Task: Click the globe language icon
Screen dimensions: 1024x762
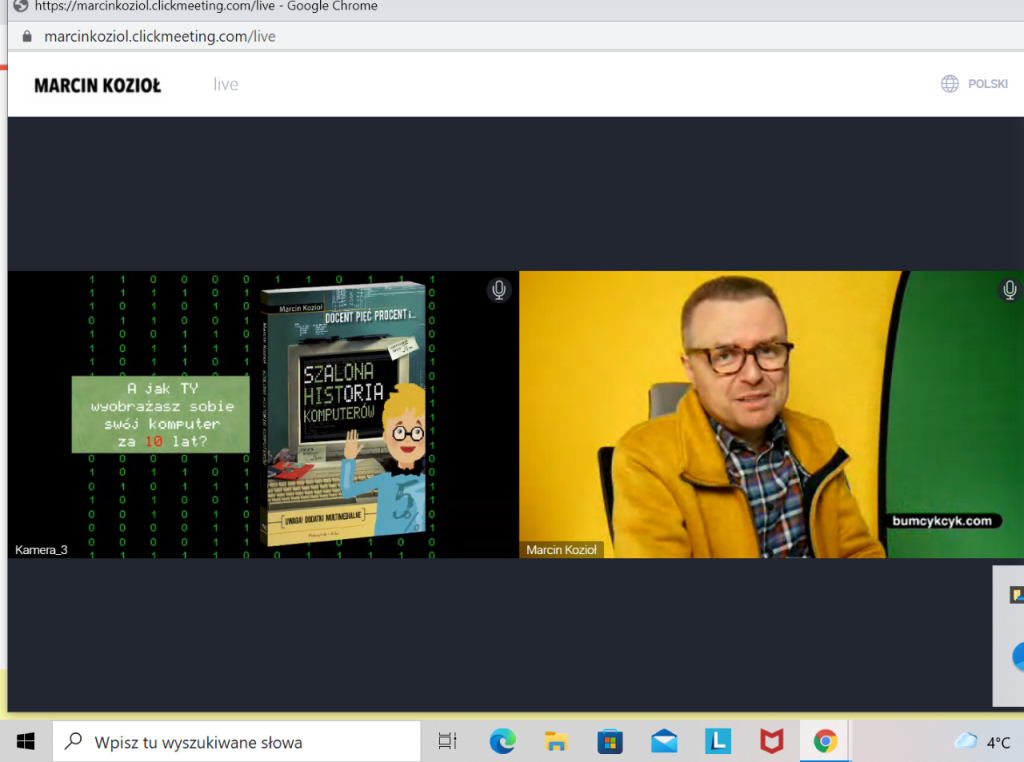Action: click(x=949, y=84)
